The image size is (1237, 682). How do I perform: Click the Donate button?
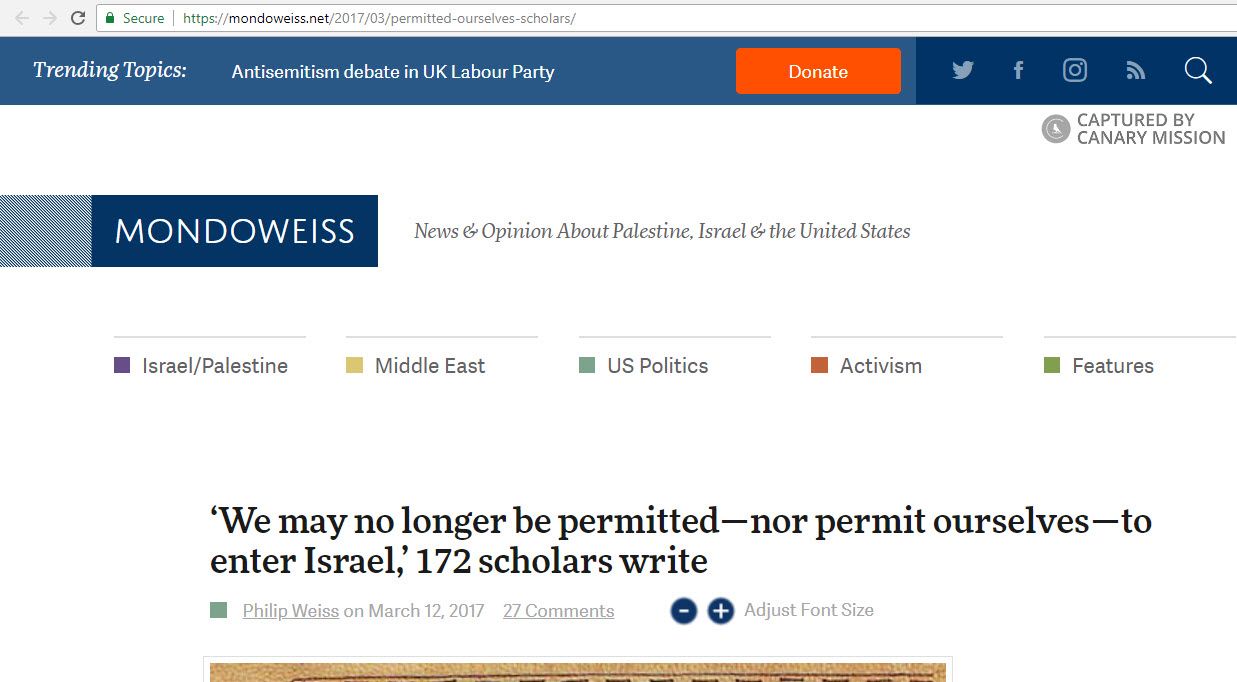818,70
